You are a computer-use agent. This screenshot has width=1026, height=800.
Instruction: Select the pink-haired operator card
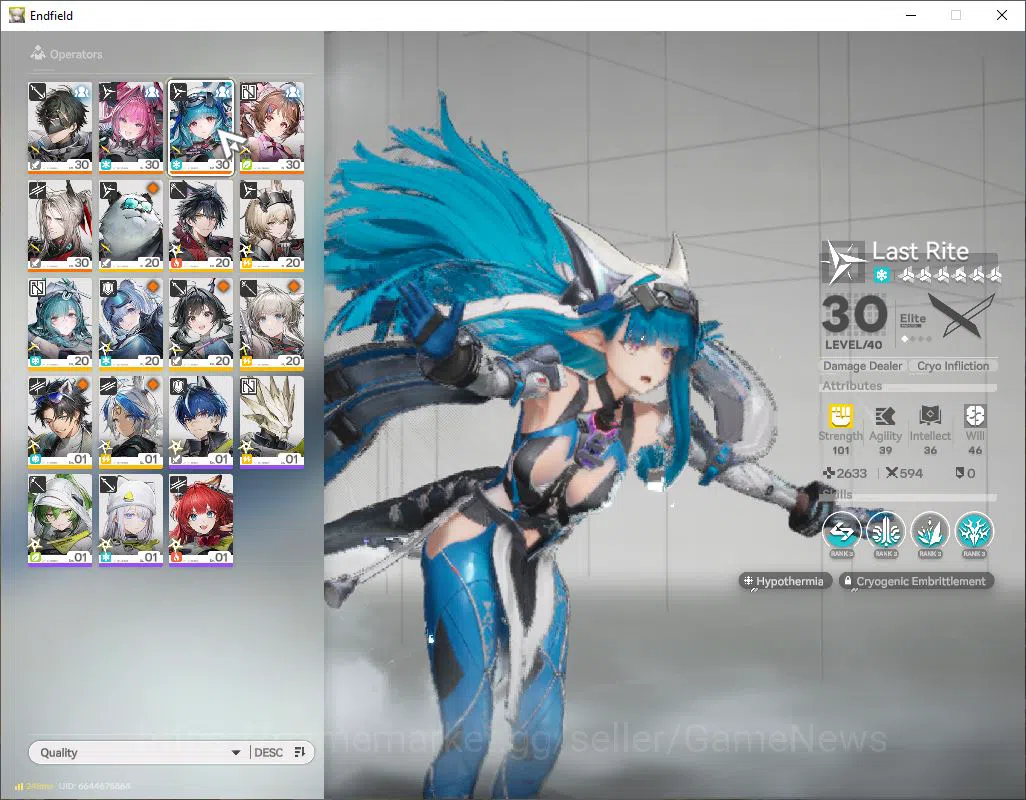tap(131, 127)
